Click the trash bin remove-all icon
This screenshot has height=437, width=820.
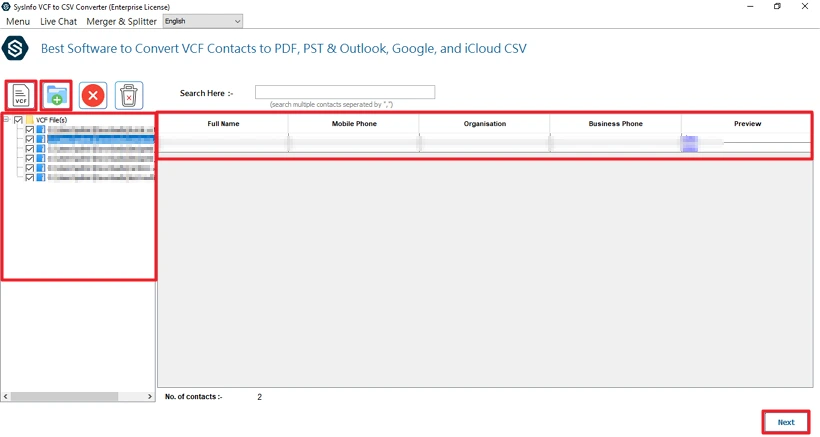(x=129, y=95)
